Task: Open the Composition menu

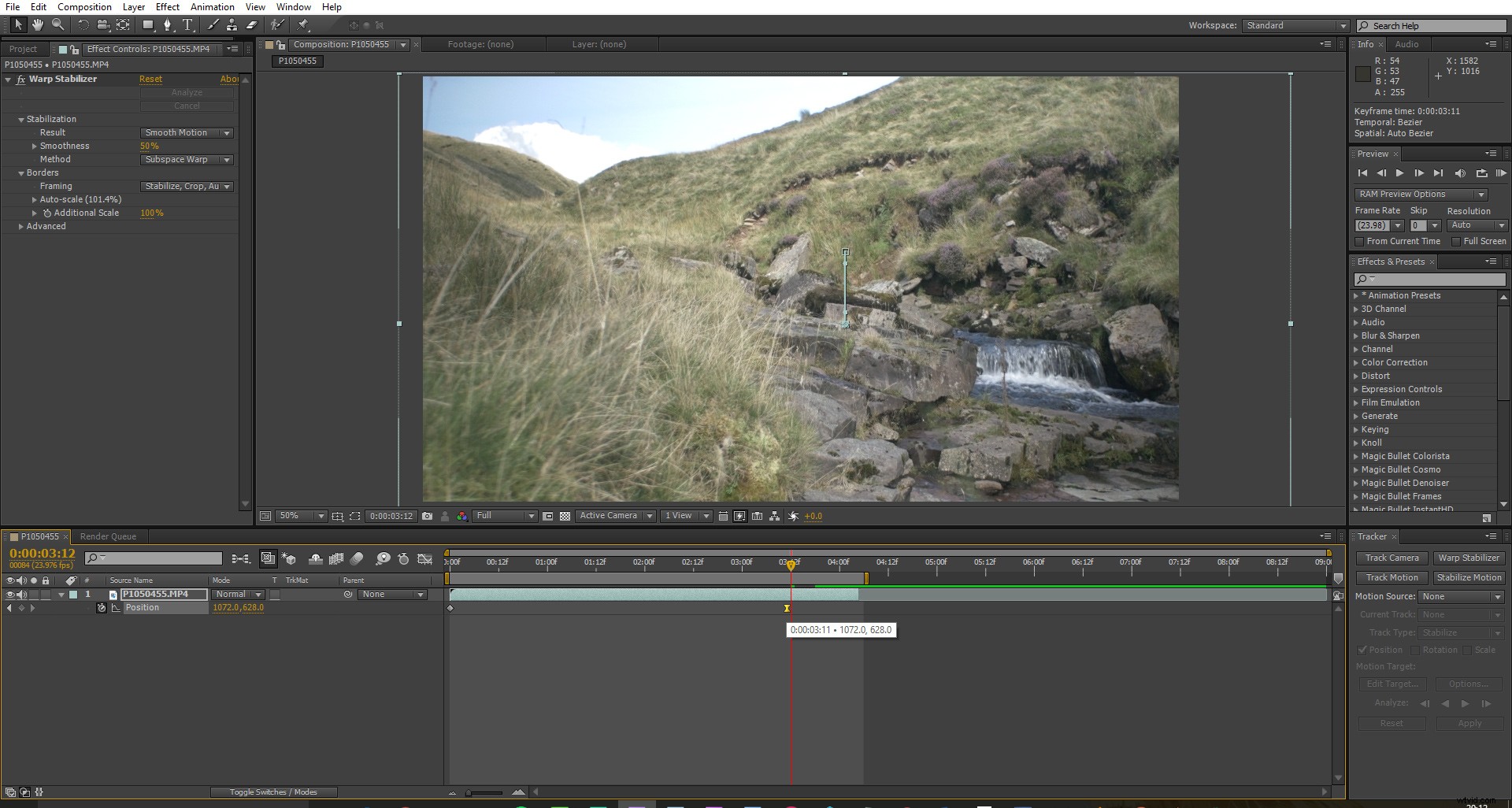Action: tap(83, 6)
